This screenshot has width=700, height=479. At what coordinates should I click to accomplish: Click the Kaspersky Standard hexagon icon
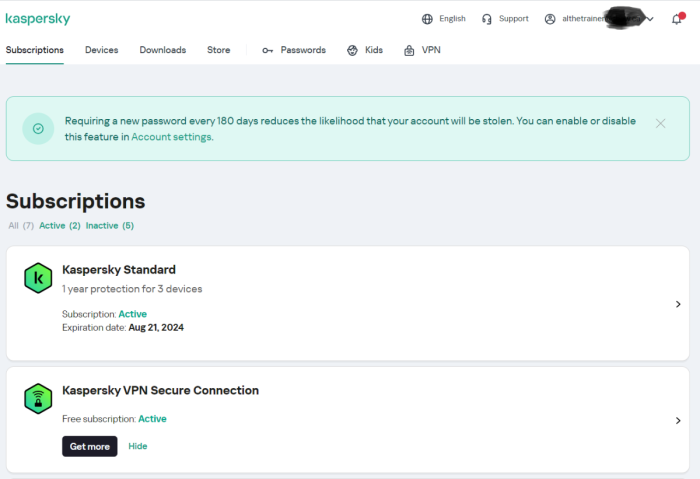click(38, 278)
